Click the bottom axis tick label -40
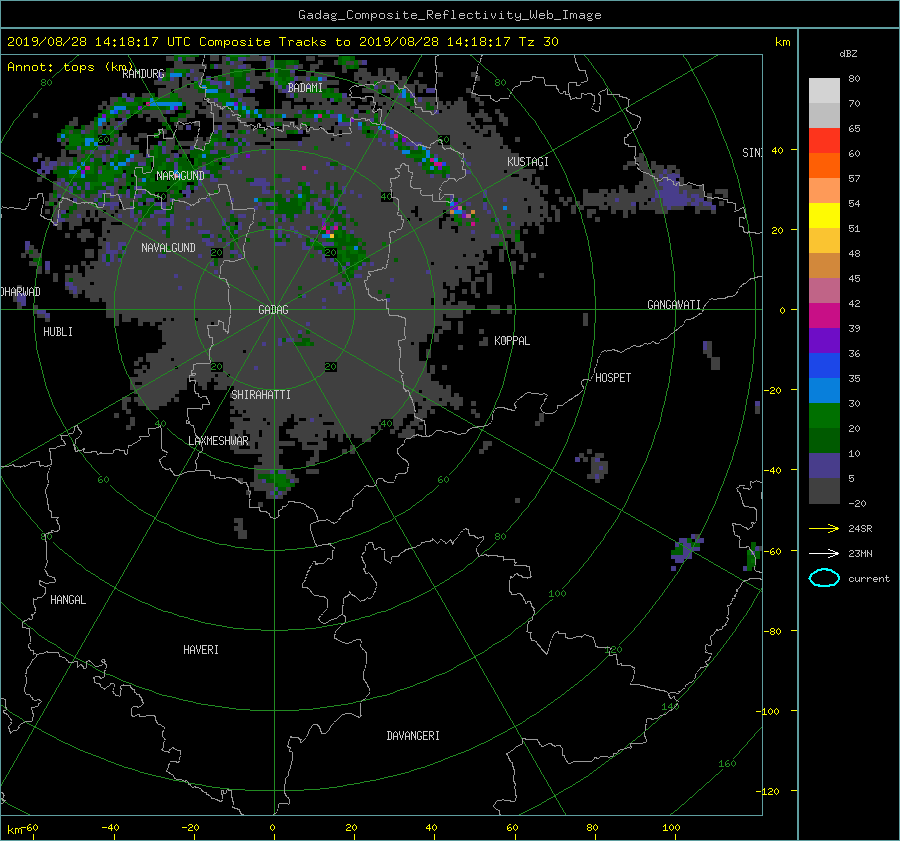 (x=110, y=827)
